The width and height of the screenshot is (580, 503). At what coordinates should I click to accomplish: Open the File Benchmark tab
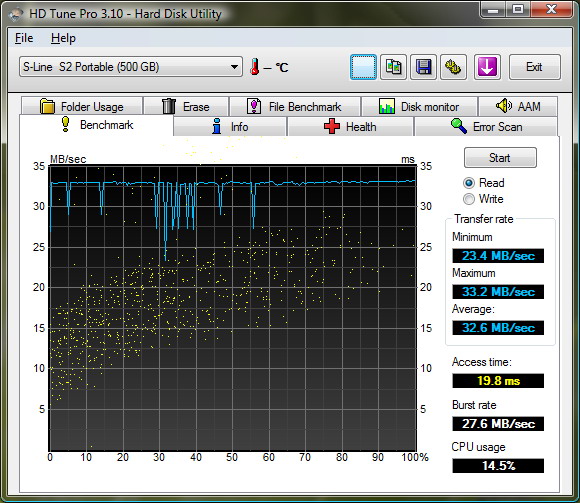pyautogui.click(x=294, y=107)
